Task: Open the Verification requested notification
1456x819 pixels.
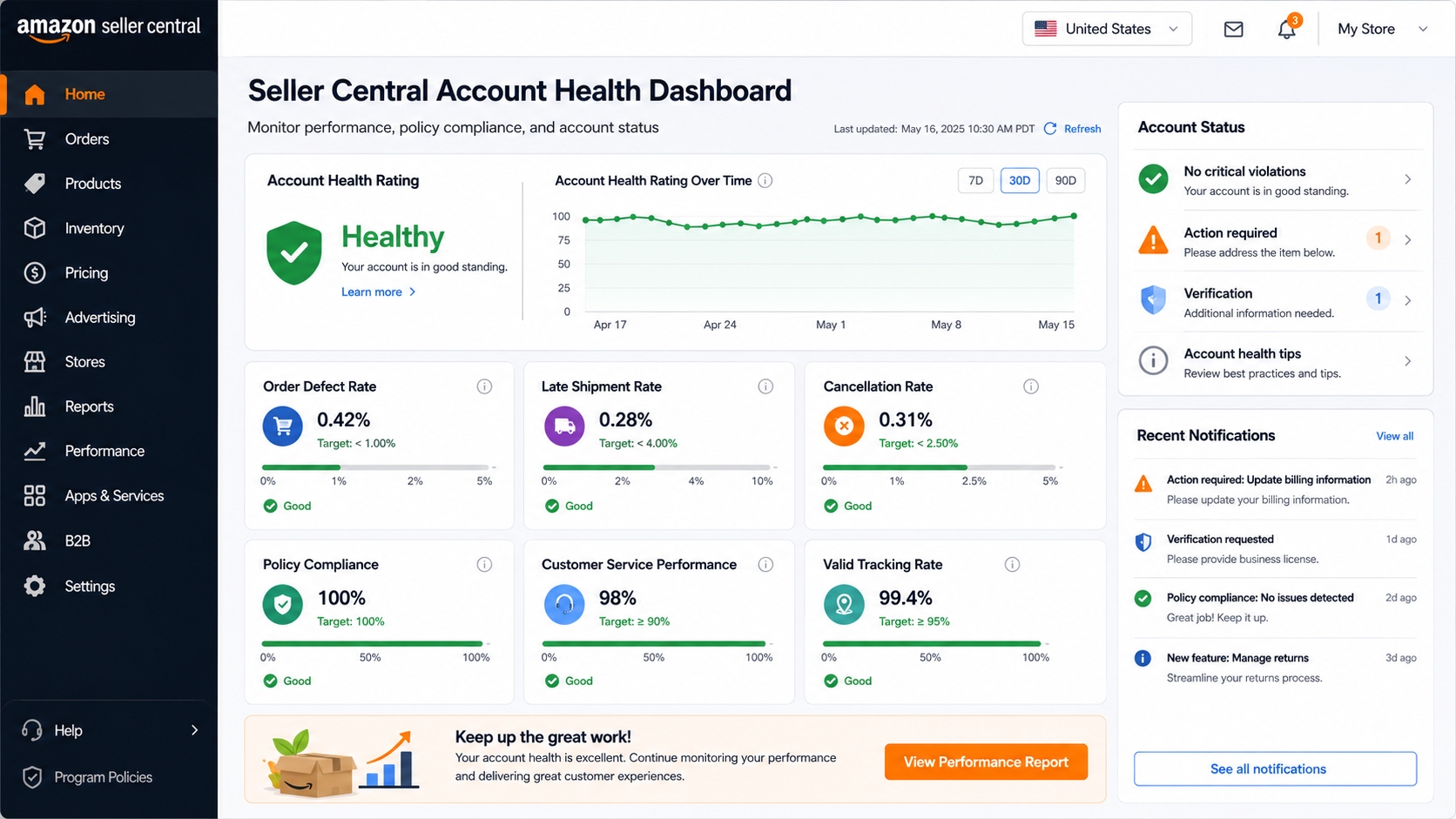Action: tap(1275, 549)
